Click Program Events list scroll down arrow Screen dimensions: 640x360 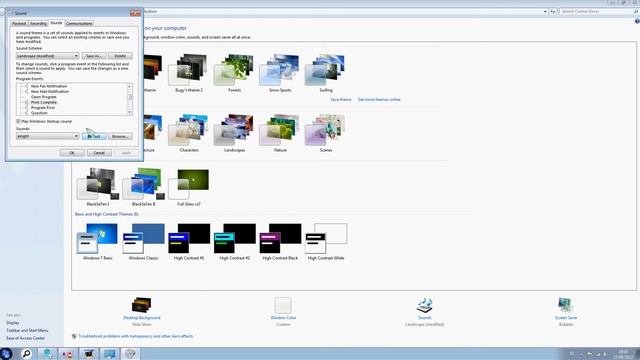point(130,112)
